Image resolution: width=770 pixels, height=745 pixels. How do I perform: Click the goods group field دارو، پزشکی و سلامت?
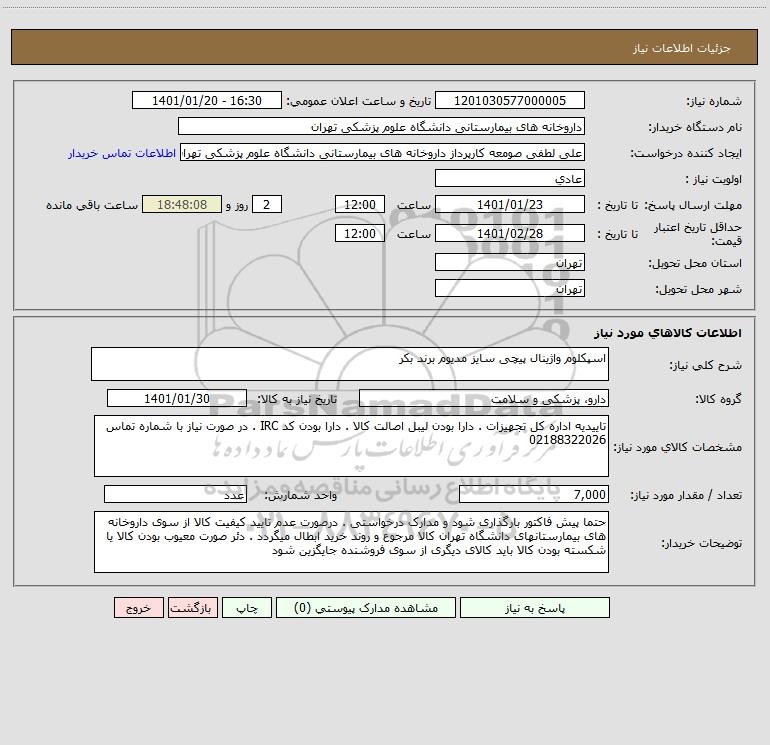[484, 398]
